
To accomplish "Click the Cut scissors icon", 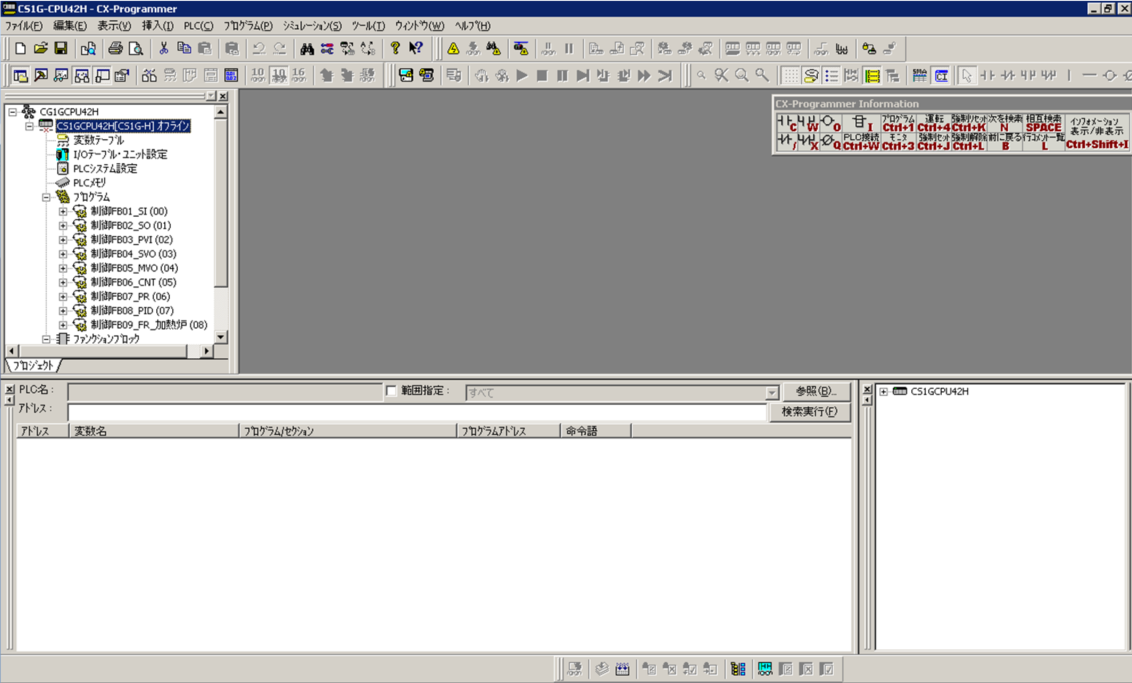I will pyautogui.click(x=163, y=48).
